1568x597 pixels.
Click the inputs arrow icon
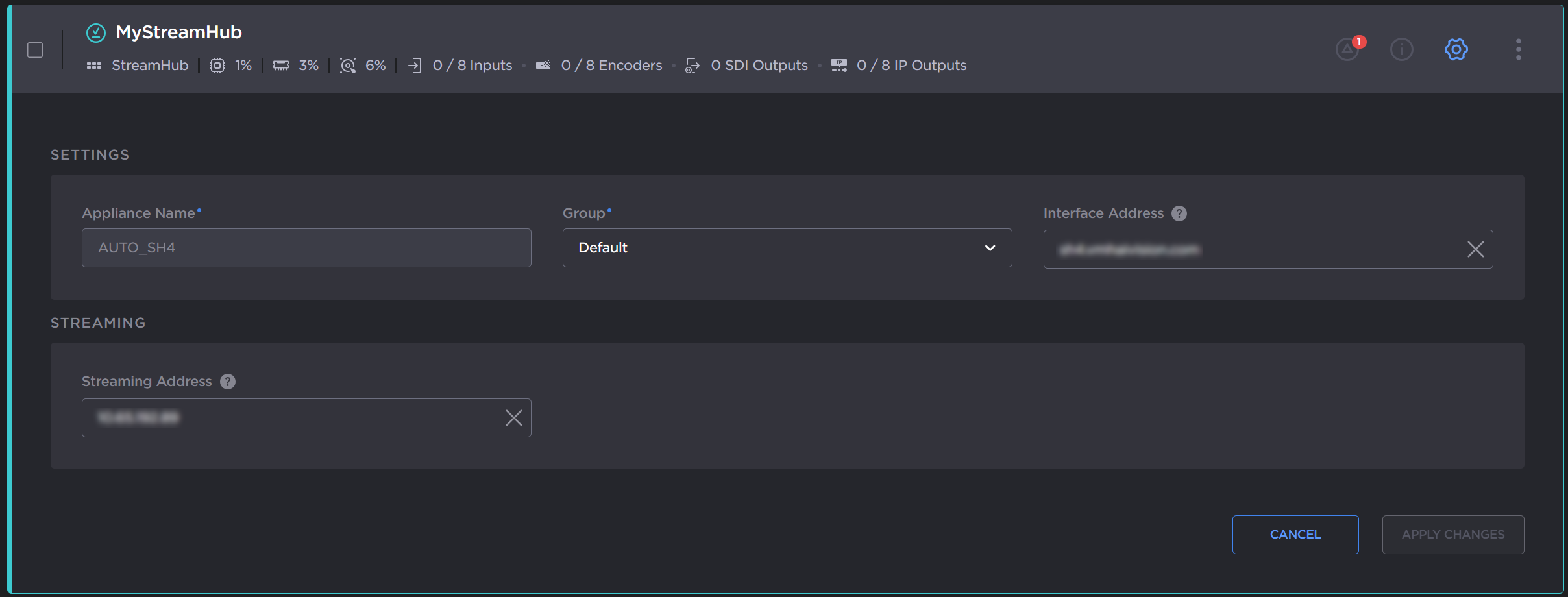415,66
